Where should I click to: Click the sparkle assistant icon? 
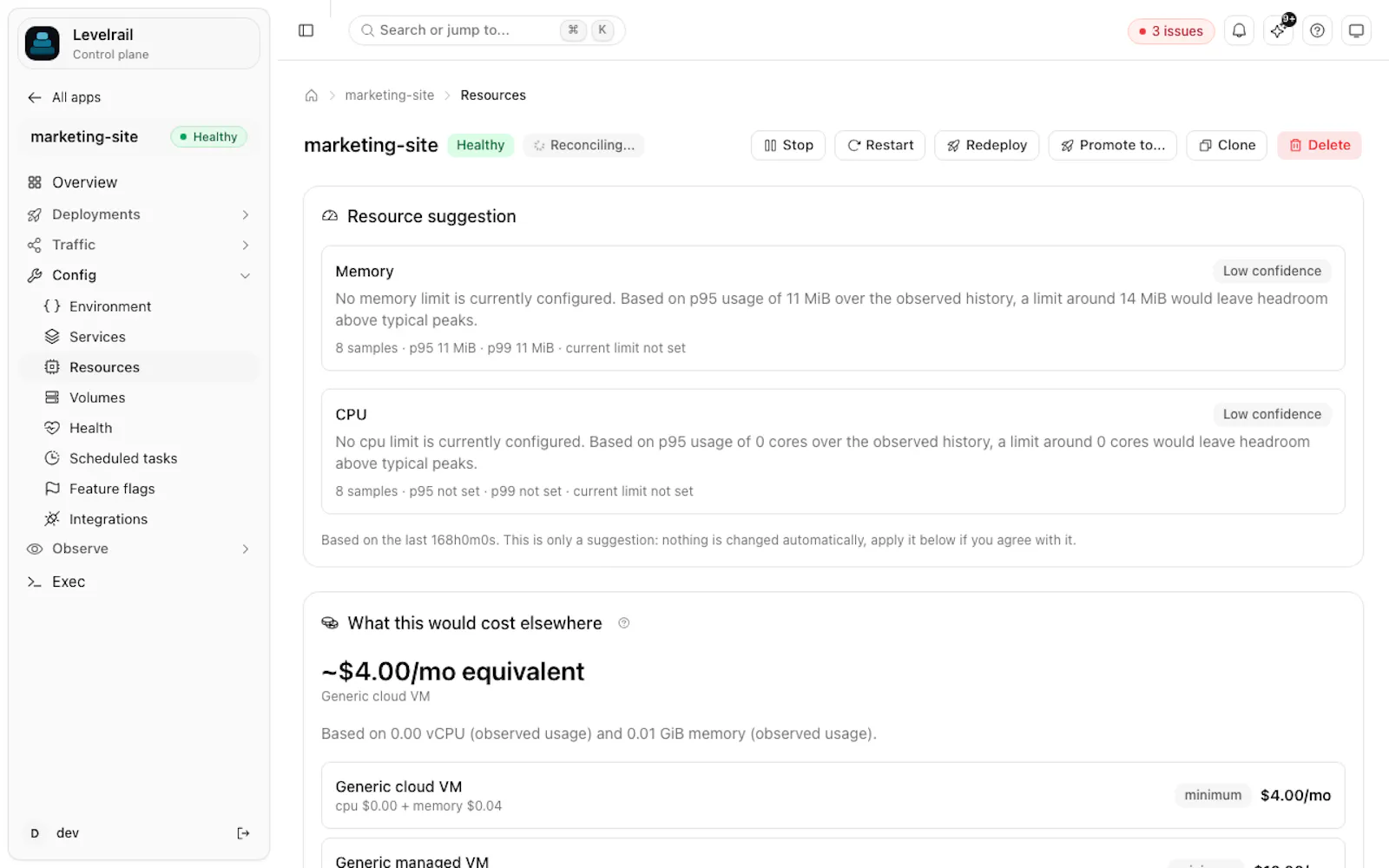1279,30
